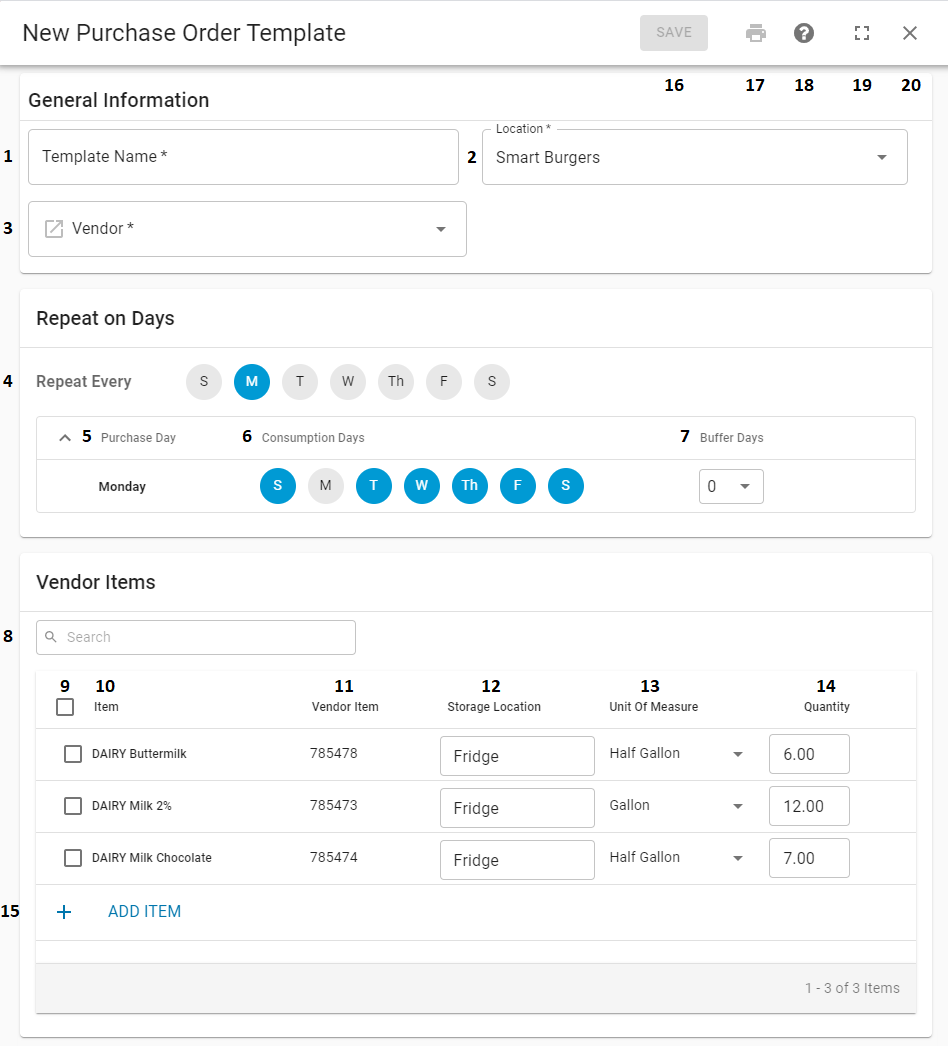948x1046 pixels.
Task: Click the Vendor Items search field
Action: pos(196,637)
